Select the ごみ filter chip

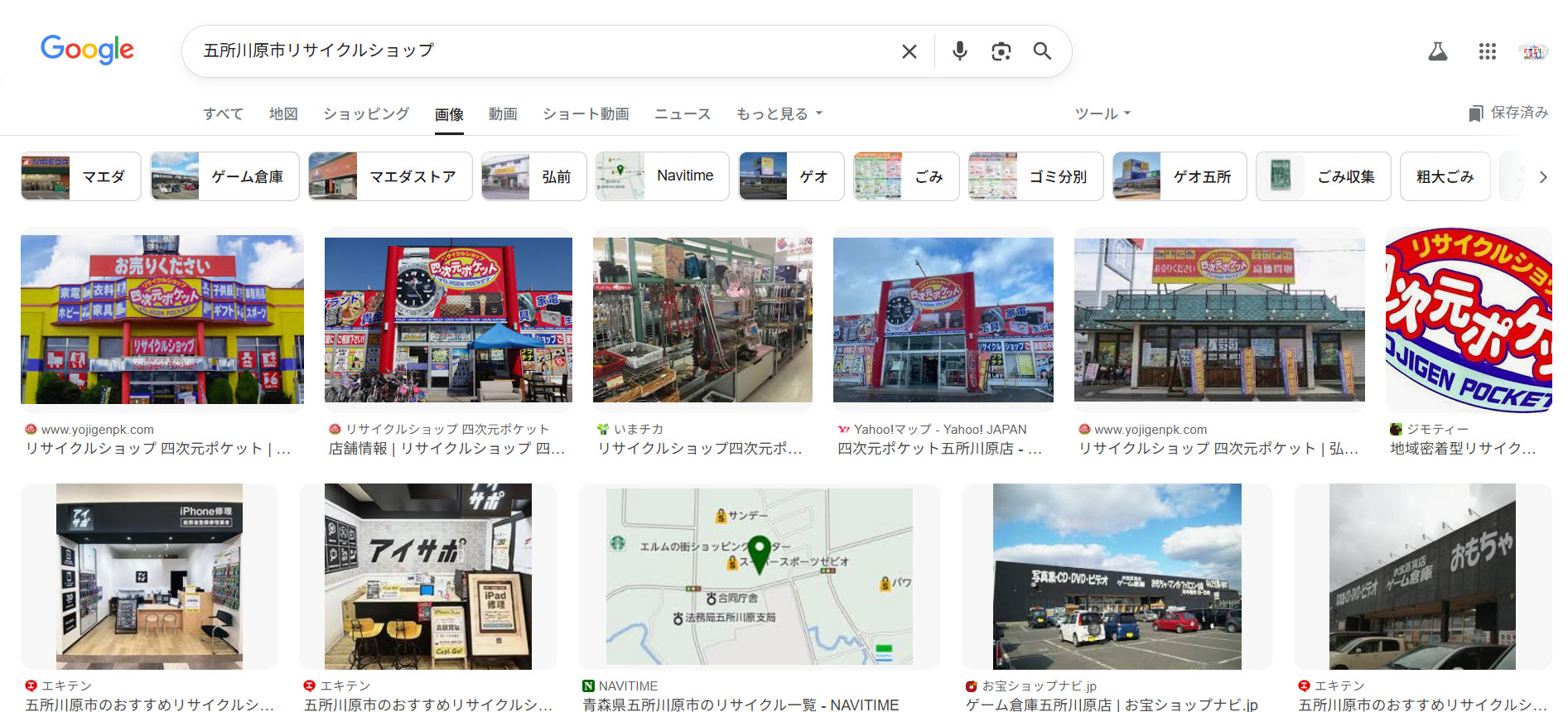(x=906, y=176)
